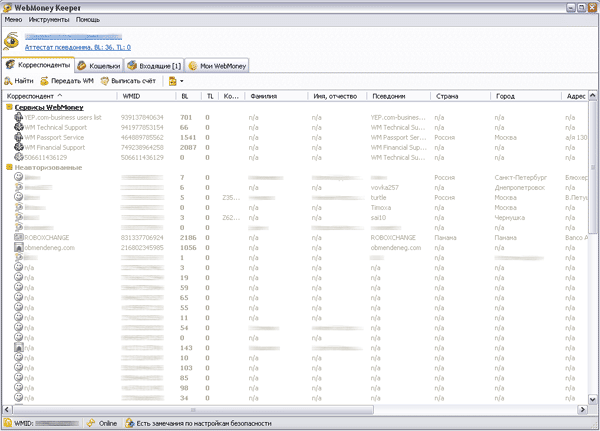
Task: Collapse the Сервисы WebMoney group
Action: [x=10, y=107]
